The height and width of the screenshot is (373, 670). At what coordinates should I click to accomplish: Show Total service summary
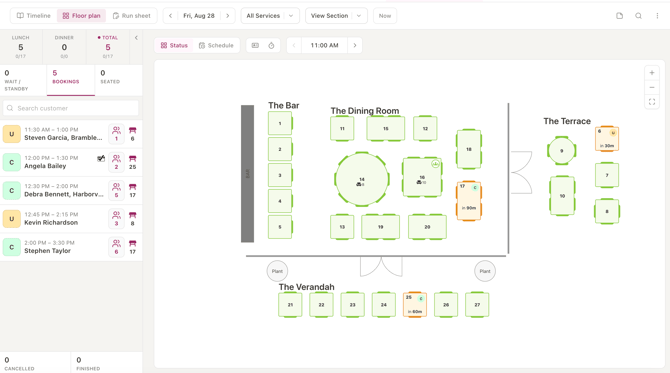pos(108,47)
